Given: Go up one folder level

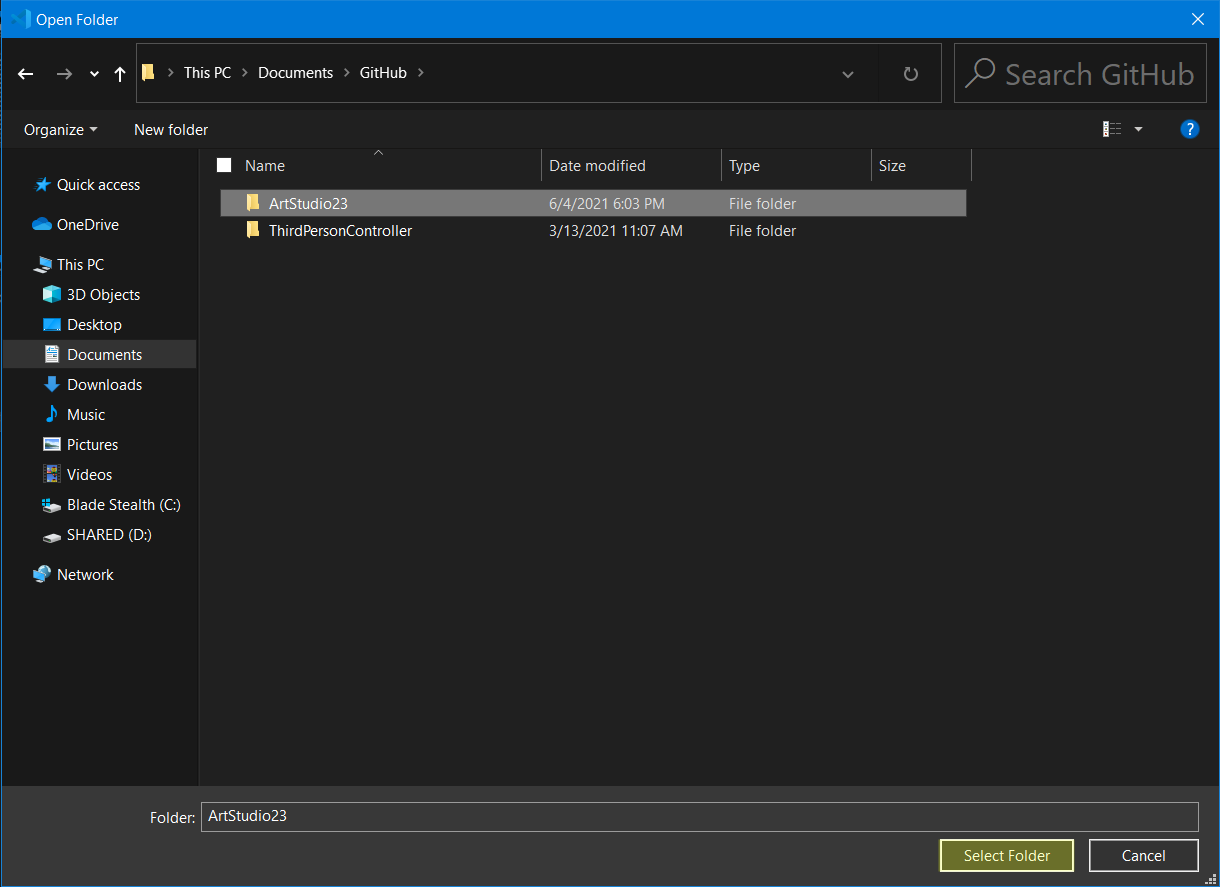Looking at the screenshot, I should tap(120, 74).
